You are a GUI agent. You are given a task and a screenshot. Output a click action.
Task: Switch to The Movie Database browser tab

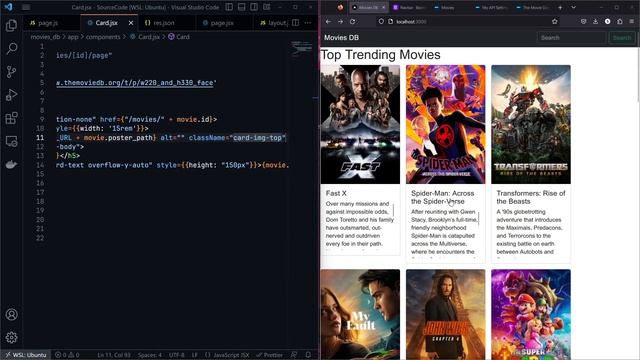pyautogui.click(x=533, y=7)
